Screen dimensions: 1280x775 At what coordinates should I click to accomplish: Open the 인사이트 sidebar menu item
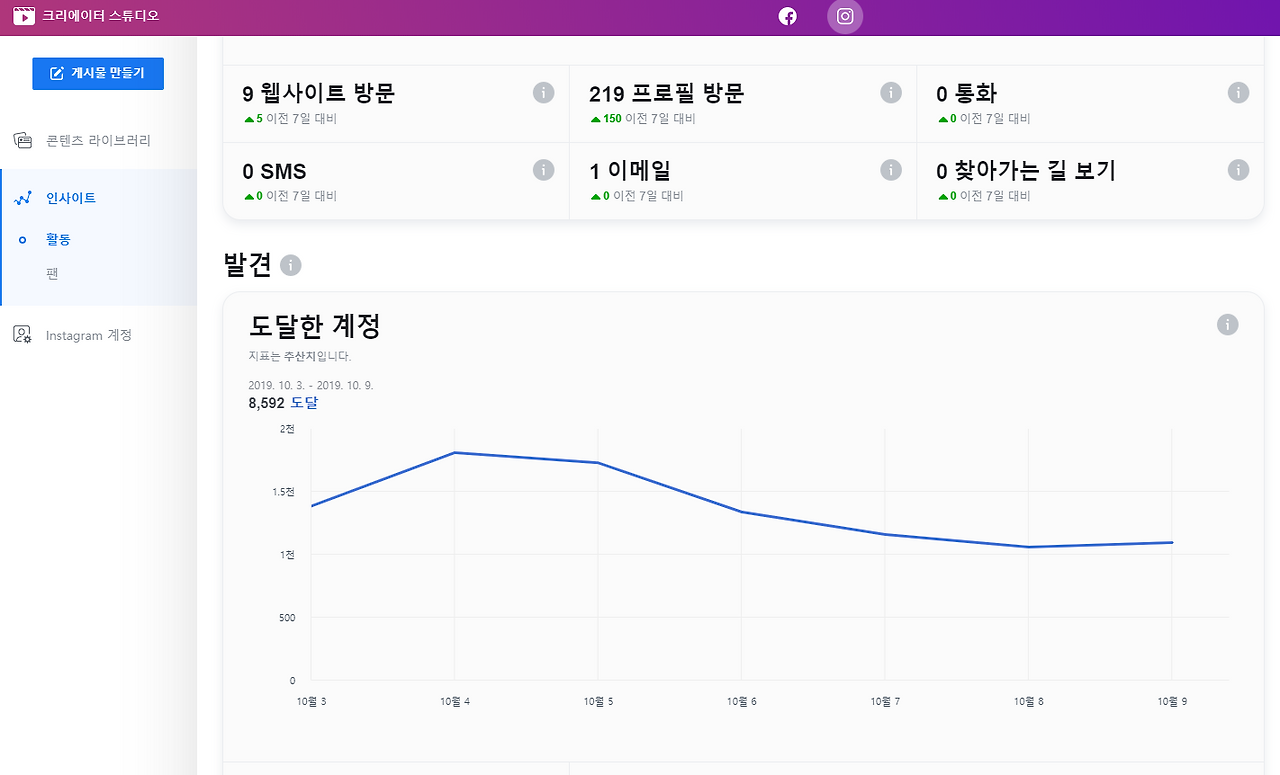click(x=70, y=197)
